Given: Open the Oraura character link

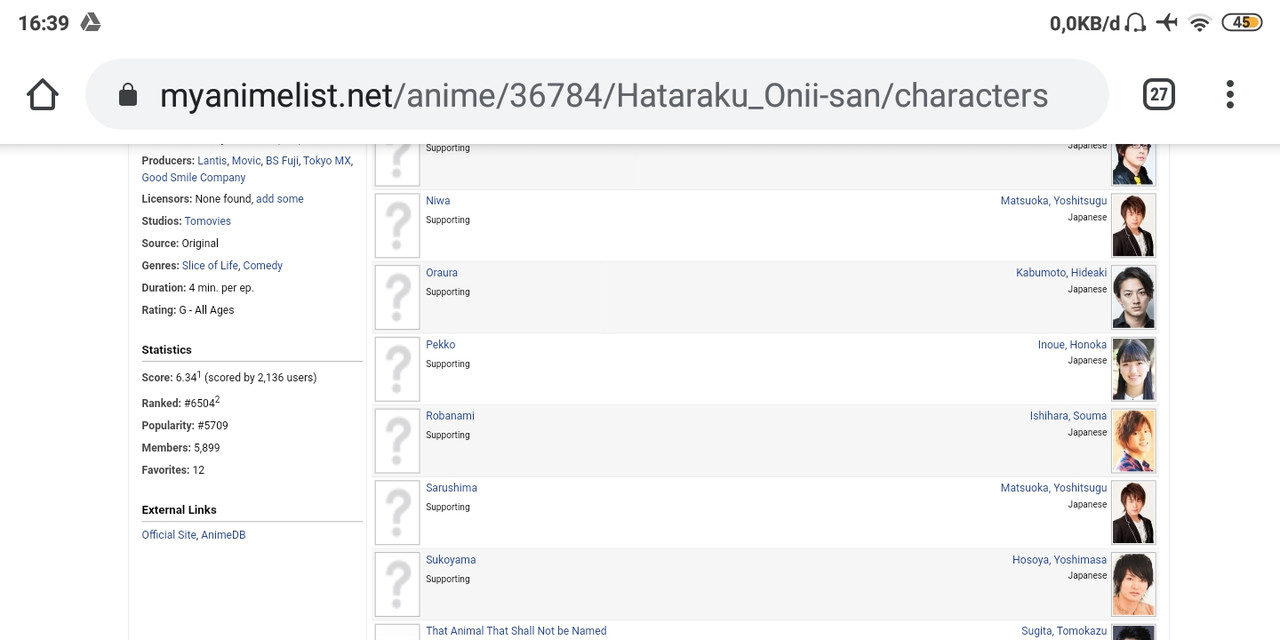Looking at the screenshot, I should pos(442,273).
